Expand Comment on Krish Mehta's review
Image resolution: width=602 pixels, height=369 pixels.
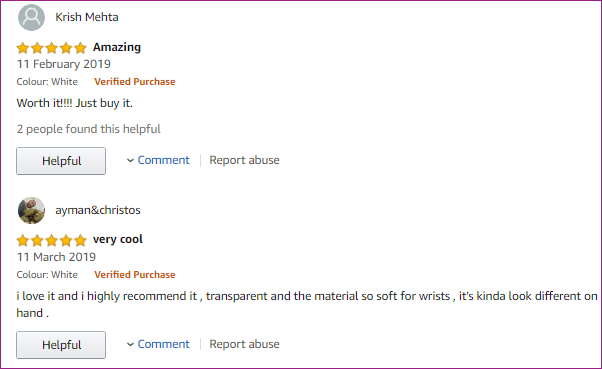click(163, 160)
